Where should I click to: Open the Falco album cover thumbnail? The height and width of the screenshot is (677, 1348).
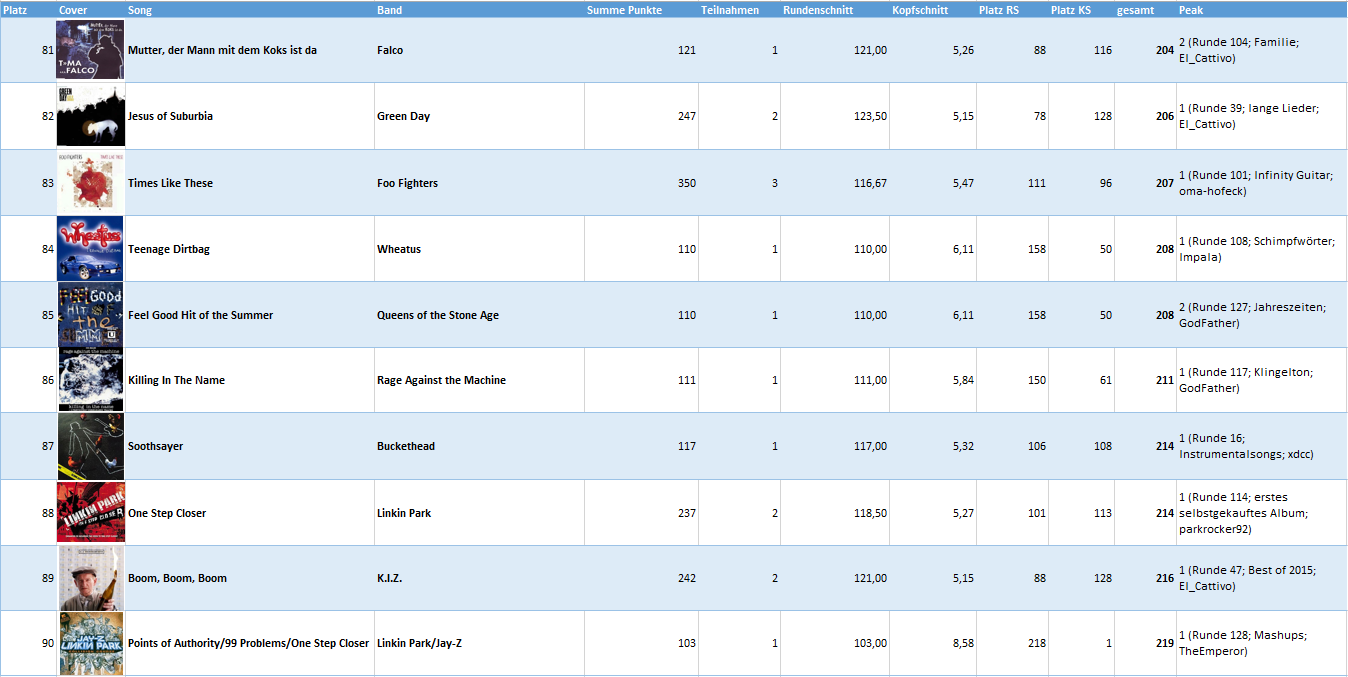tap(90, 50)
